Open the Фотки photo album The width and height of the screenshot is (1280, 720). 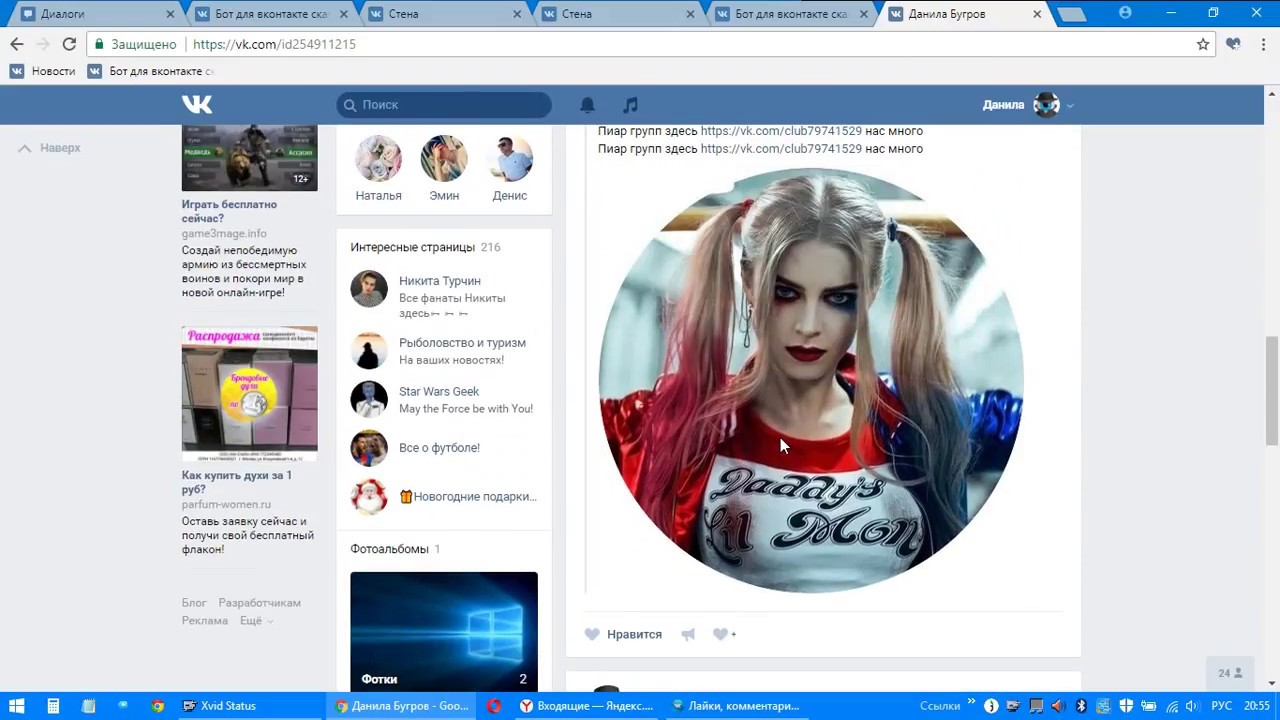(444, 632)
